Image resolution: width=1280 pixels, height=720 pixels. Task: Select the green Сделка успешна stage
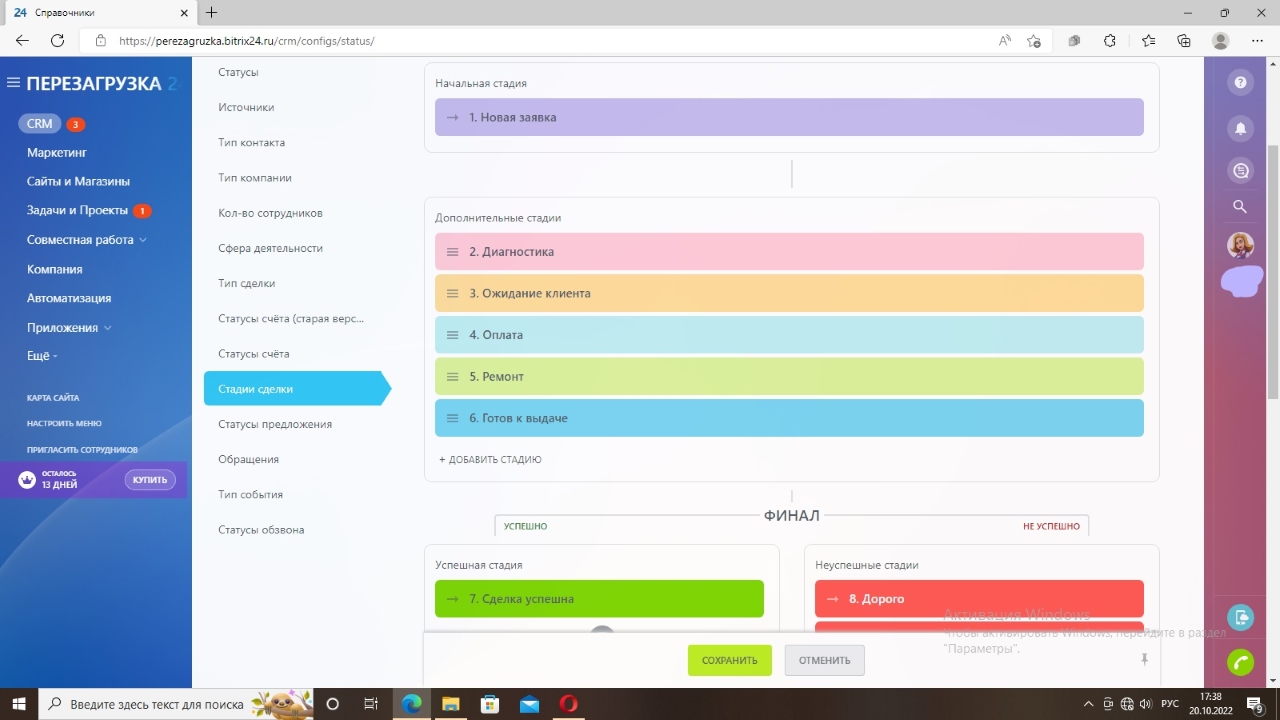599,599
